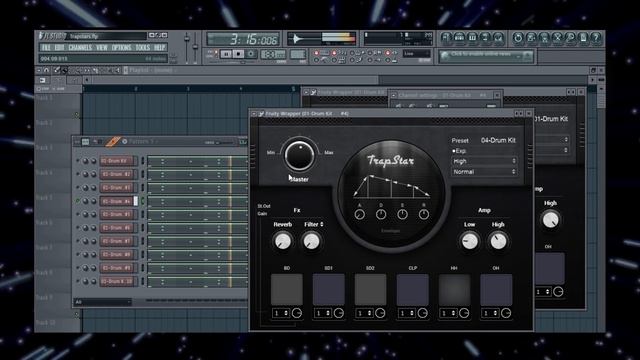
Task: Click the envelope Decay (D) knob
Action: pos(381,214)
